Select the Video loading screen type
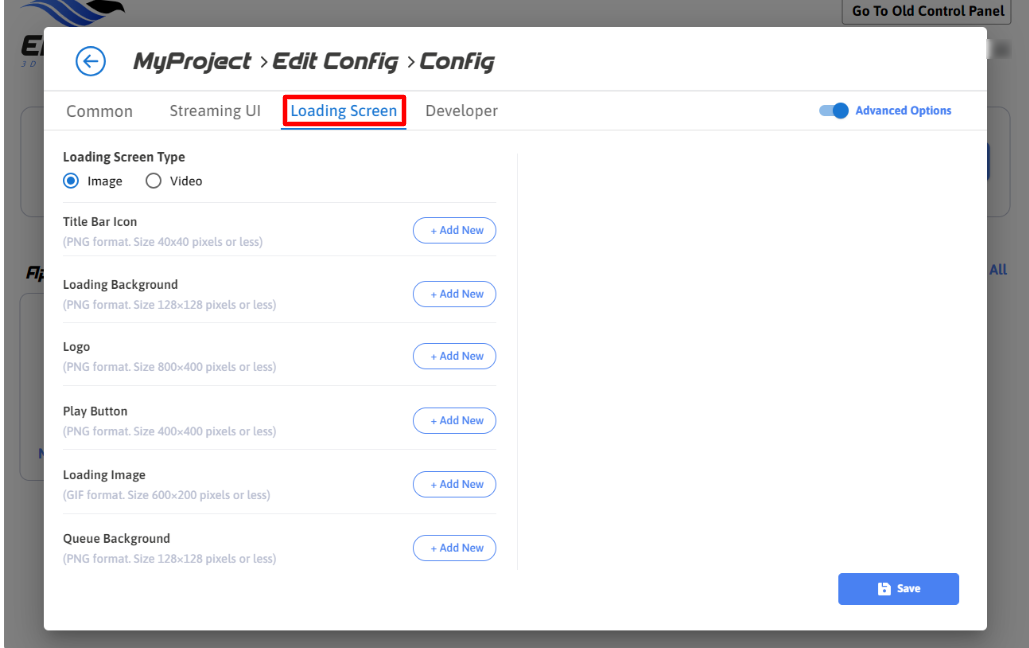This screenshot has width=1029, height=648. tap(154, 181)
